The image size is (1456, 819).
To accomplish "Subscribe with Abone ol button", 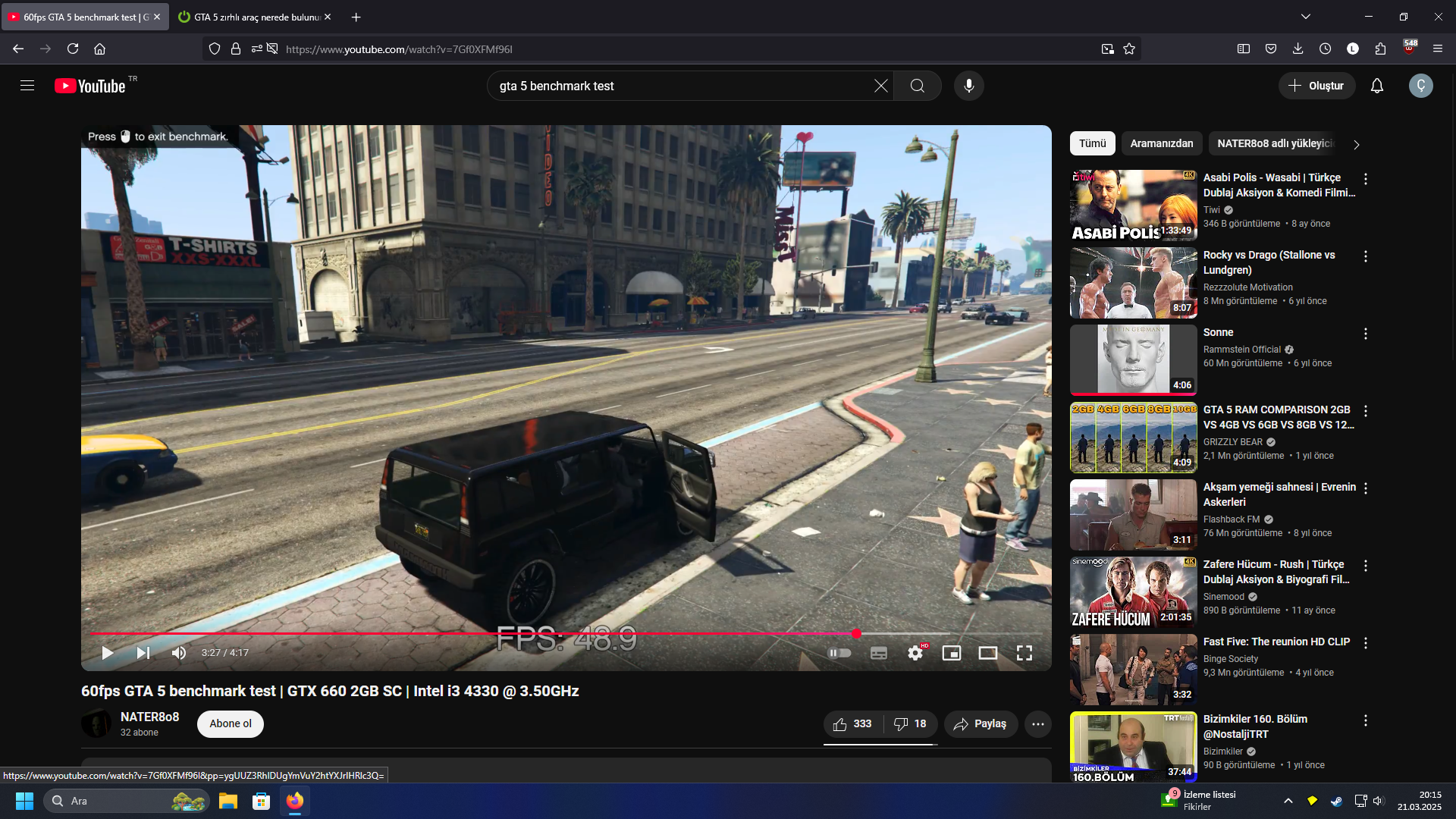I will coord(230,723).
